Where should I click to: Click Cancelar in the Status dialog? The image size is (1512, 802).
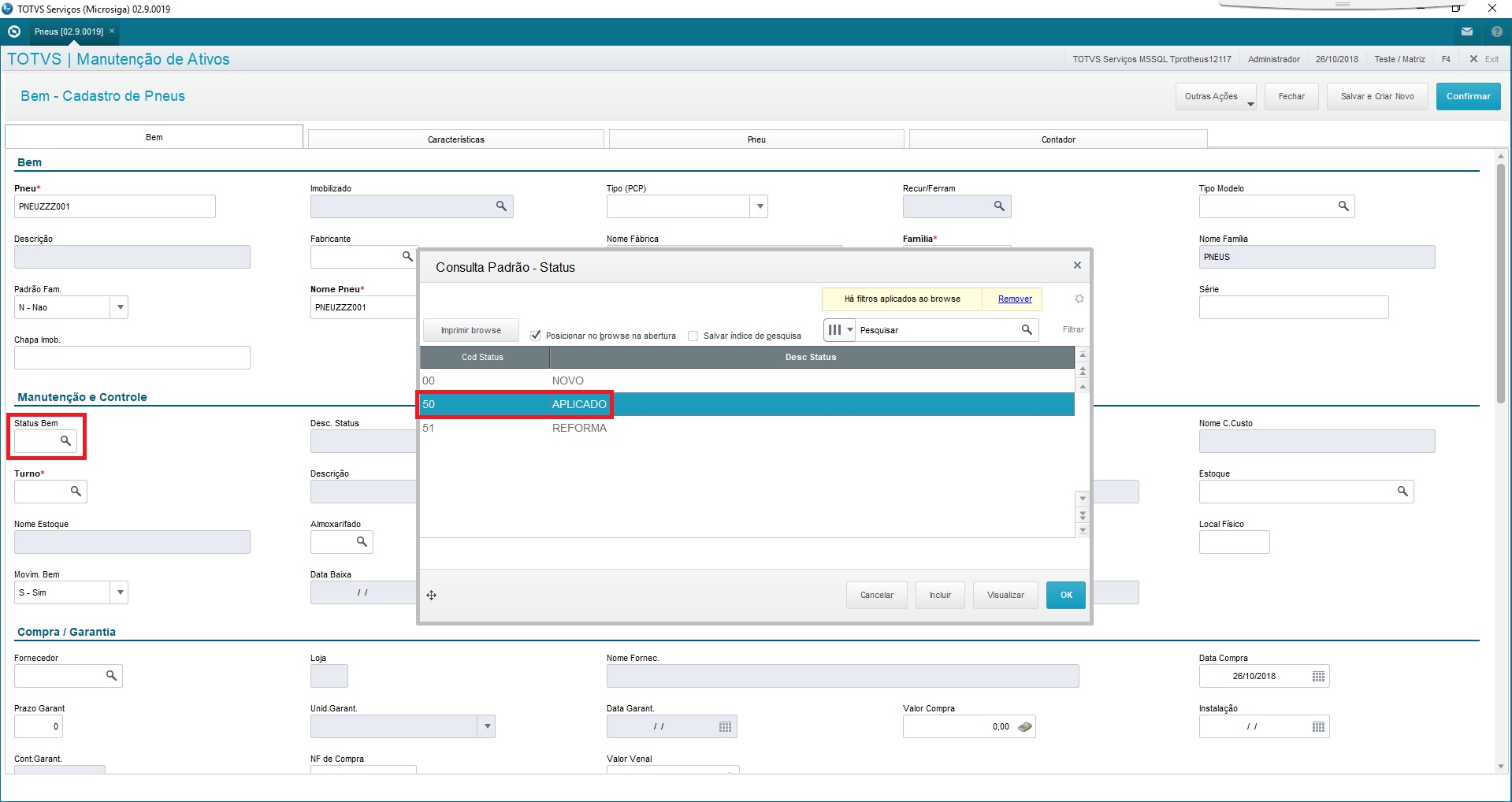[x=877, y=596]
